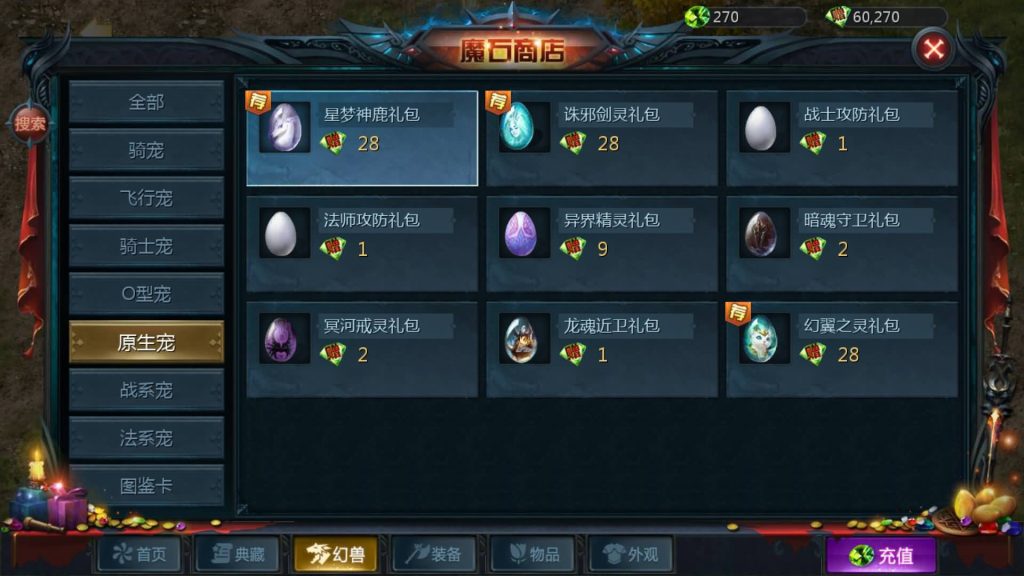Click the round red 搜索 search button

[x=29, y=123]
